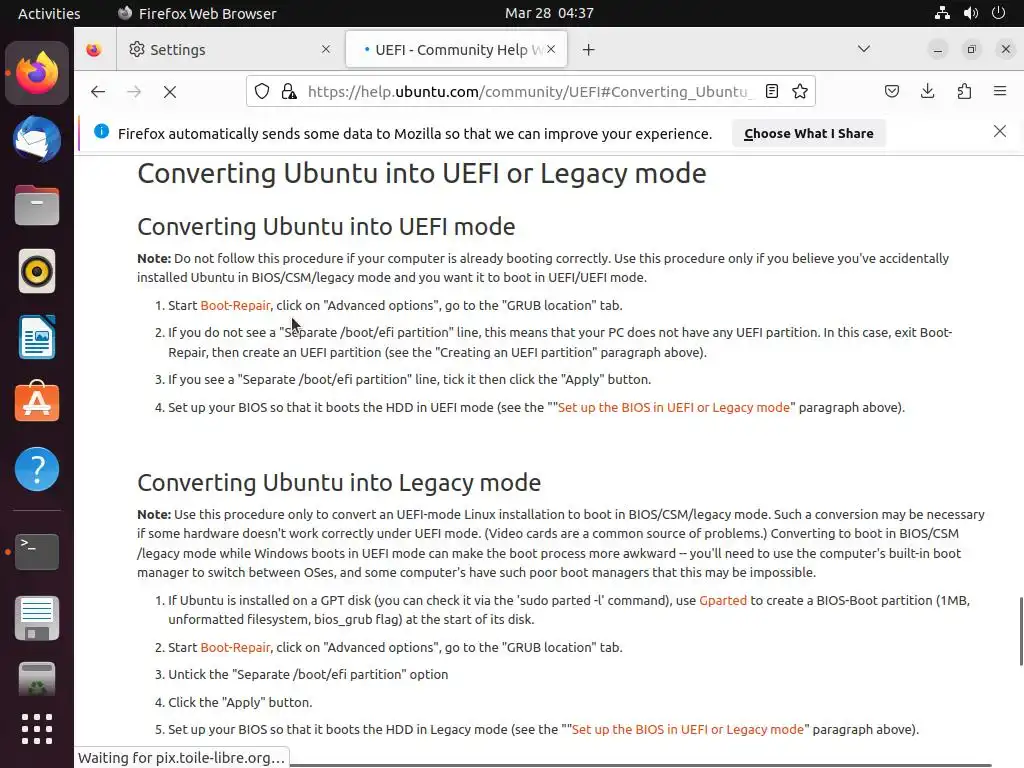Open LibreOffice Writer from the dock
Viewport: 1024px width, 768px height.
point(37,337)
